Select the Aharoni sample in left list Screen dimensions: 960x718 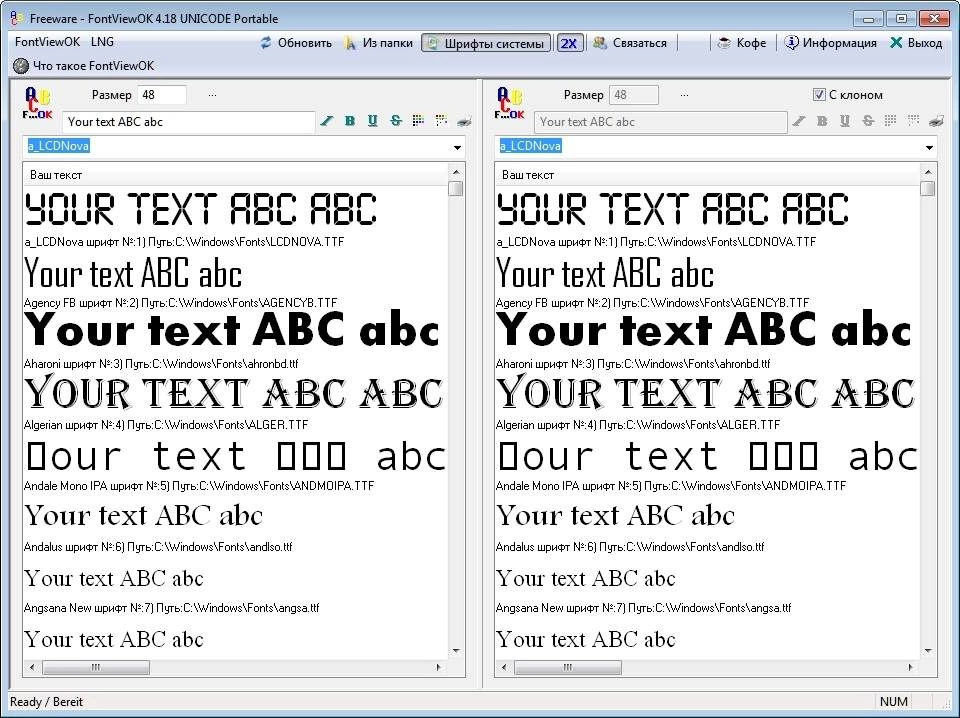232,329
